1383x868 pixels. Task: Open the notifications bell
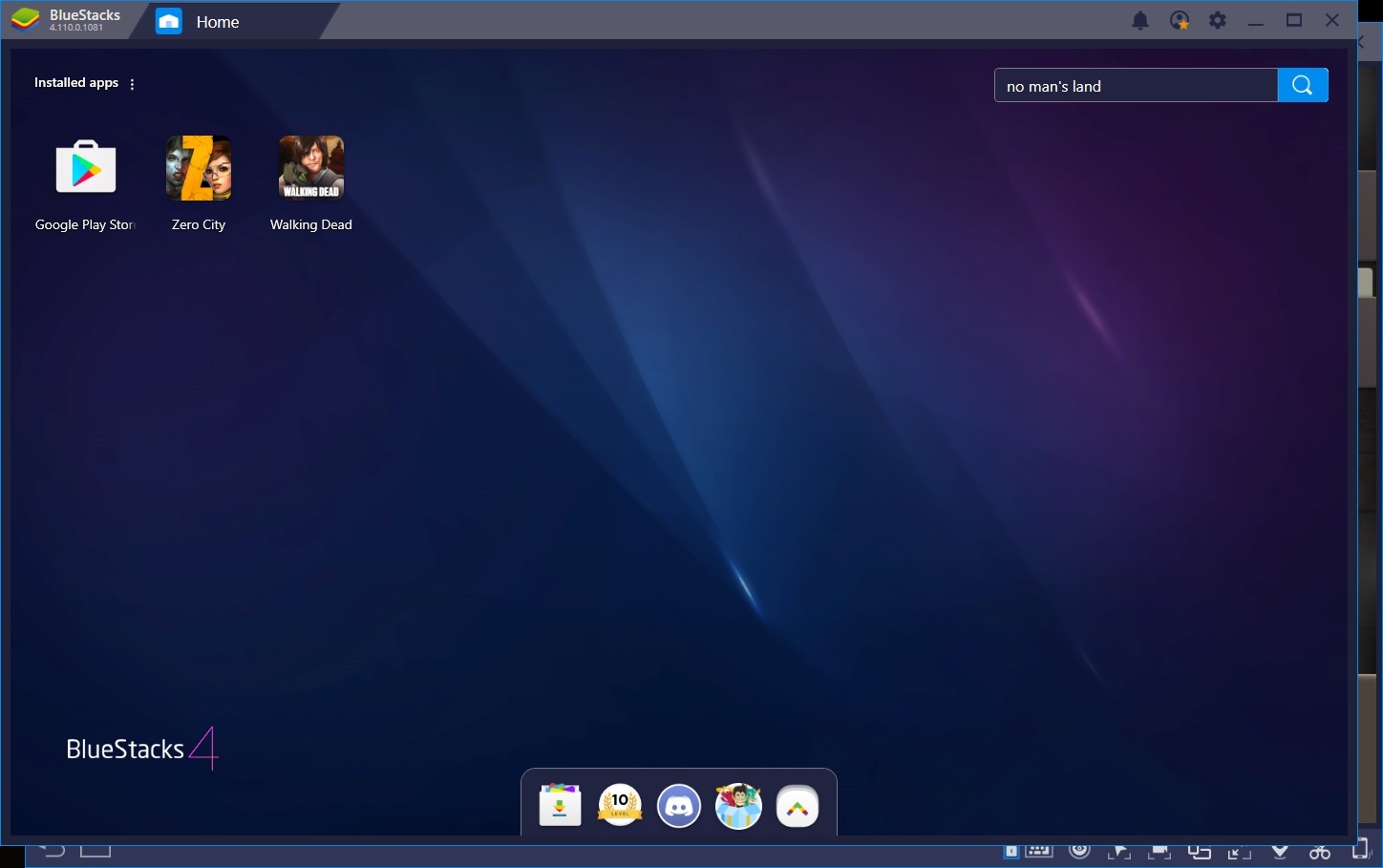pos(1140,21)
